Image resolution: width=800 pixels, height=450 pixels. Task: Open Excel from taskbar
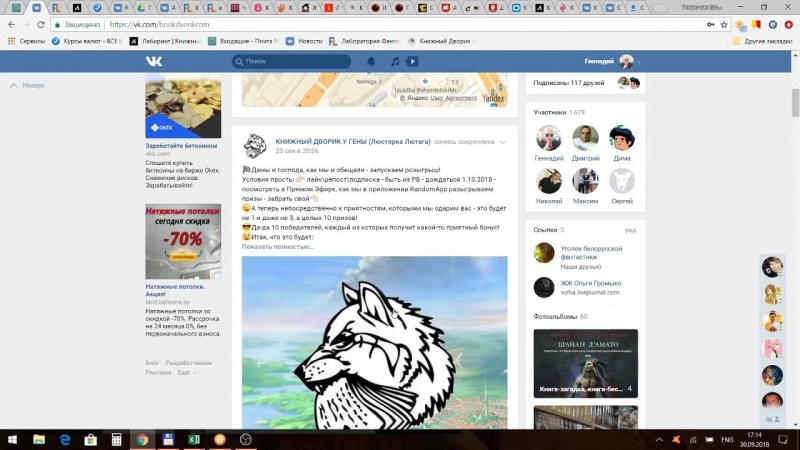[x=194, y=440]
